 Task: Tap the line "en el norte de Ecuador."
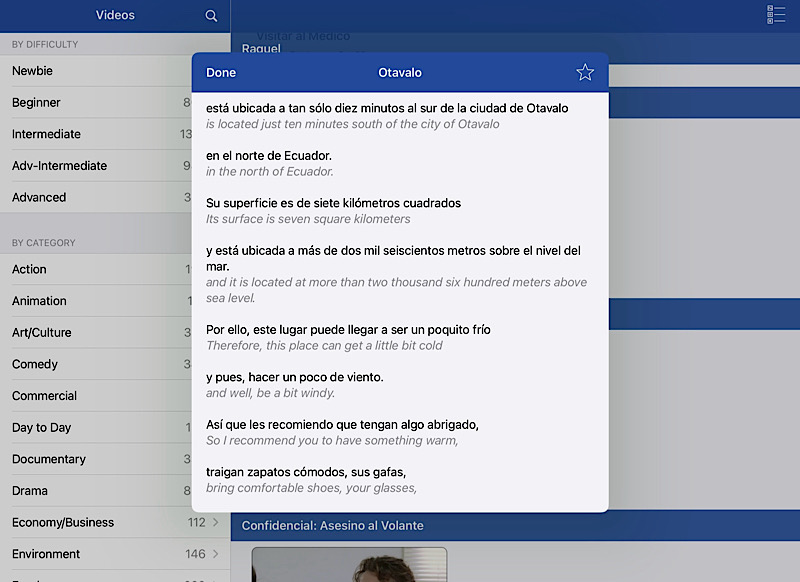pos(269,156)
